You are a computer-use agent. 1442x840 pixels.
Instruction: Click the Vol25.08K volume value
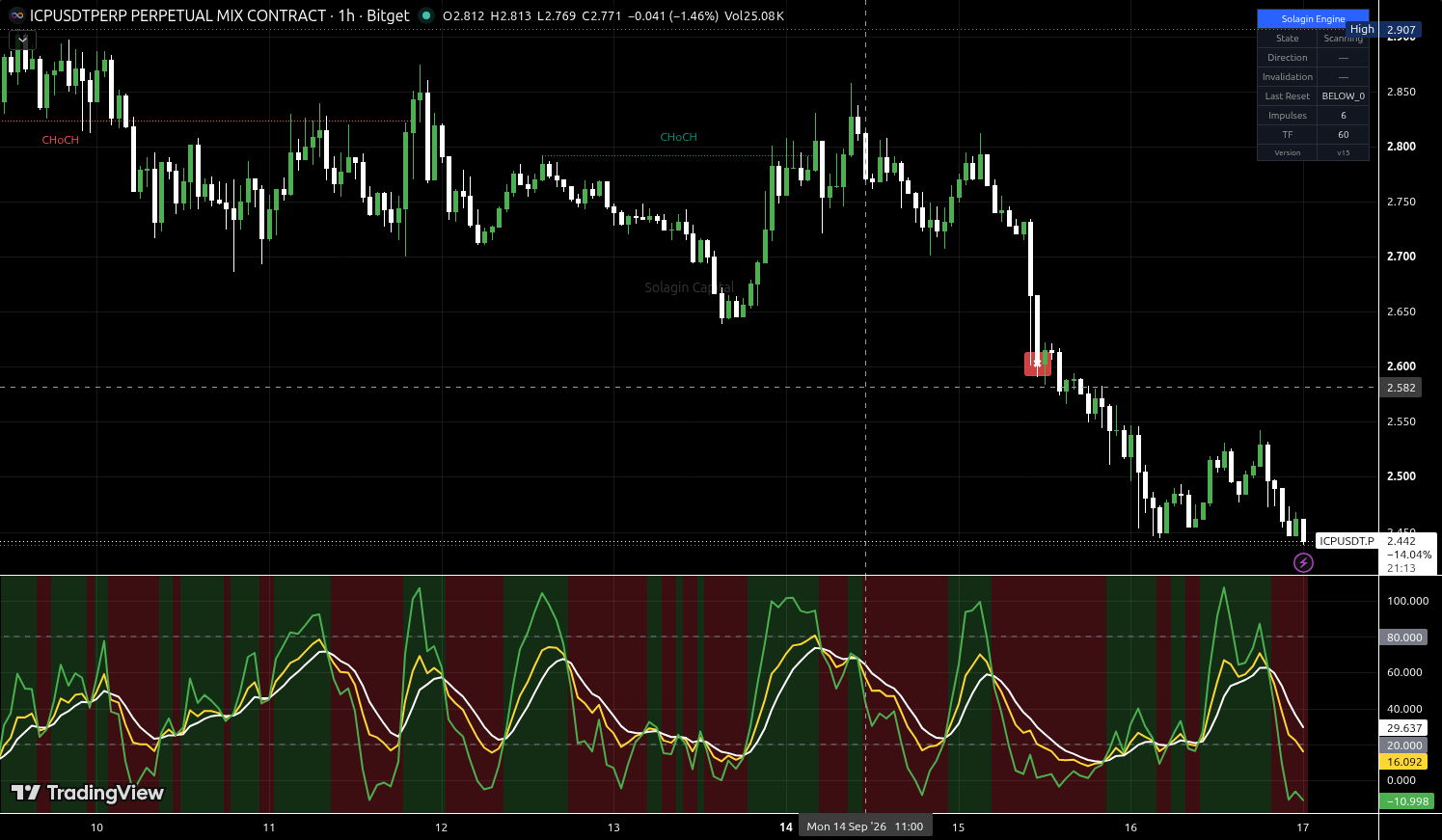[x=754, y=16]
